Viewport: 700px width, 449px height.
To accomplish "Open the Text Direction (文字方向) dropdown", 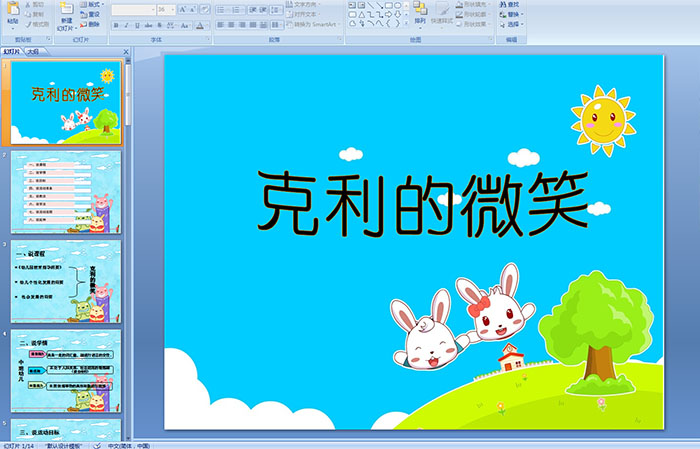I will tap(304, 4).
